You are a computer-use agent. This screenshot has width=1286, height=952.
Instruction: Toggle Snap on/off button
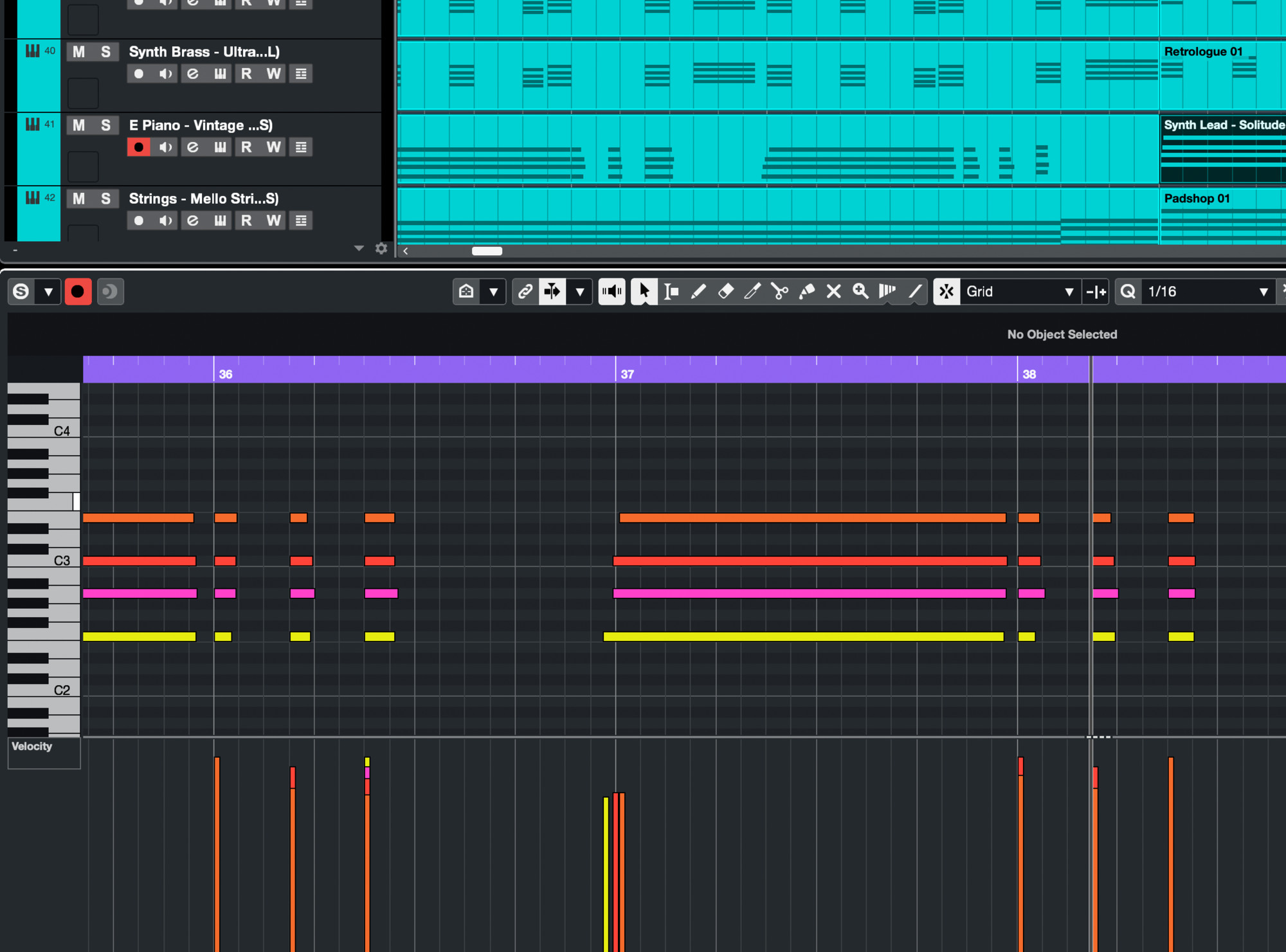click(946, 292)
